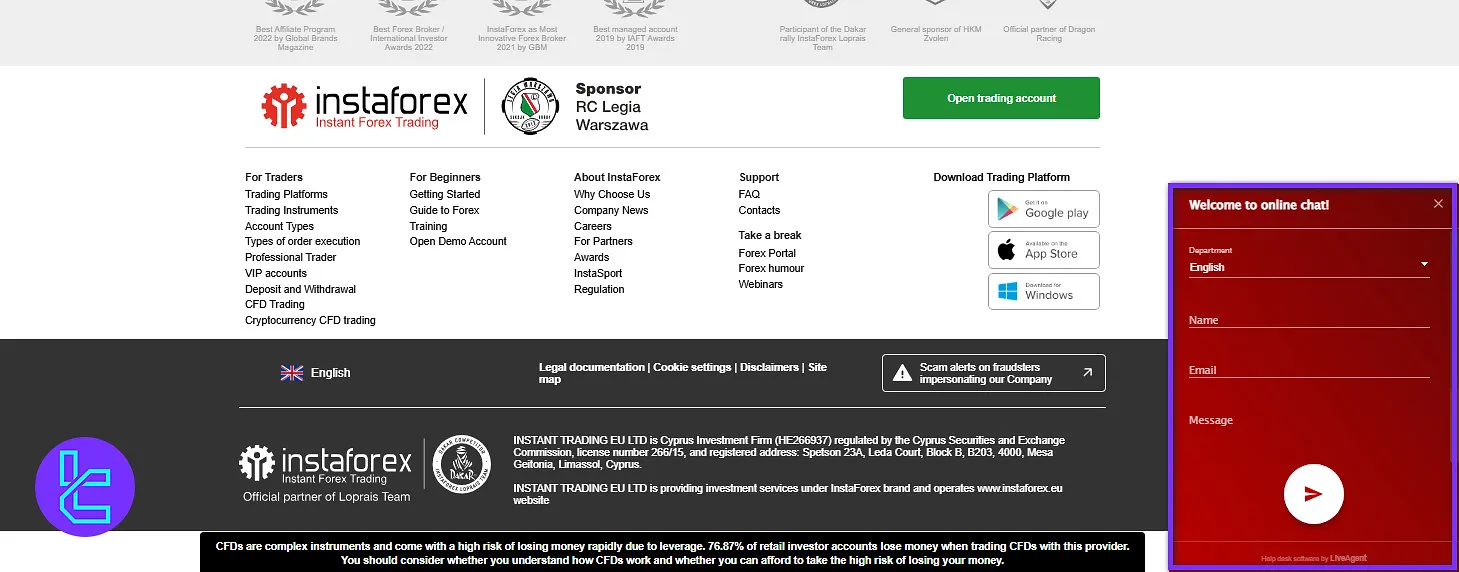Click the Name field in chat

[1309, 319]
